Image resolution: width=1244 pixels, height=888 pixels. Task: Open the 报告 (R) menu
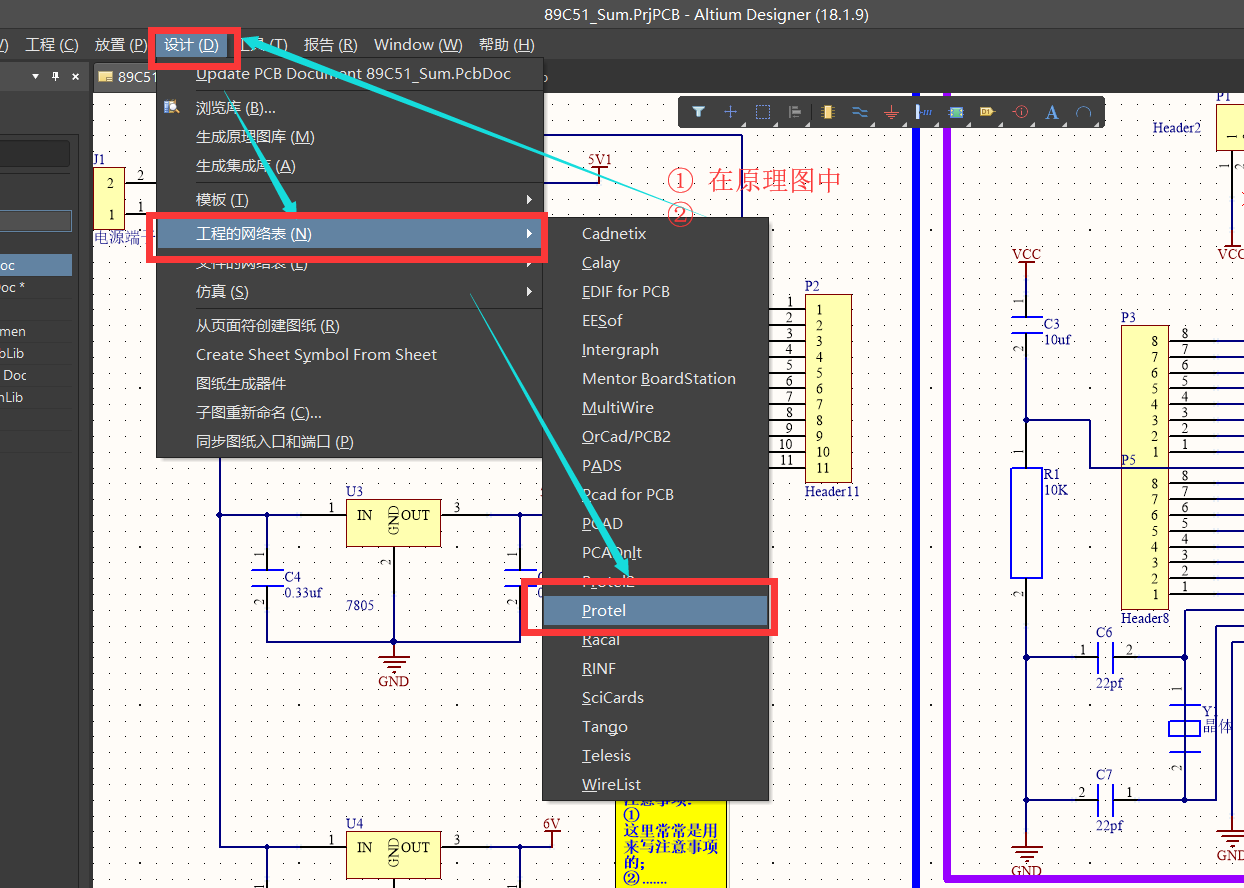[330, 44]
